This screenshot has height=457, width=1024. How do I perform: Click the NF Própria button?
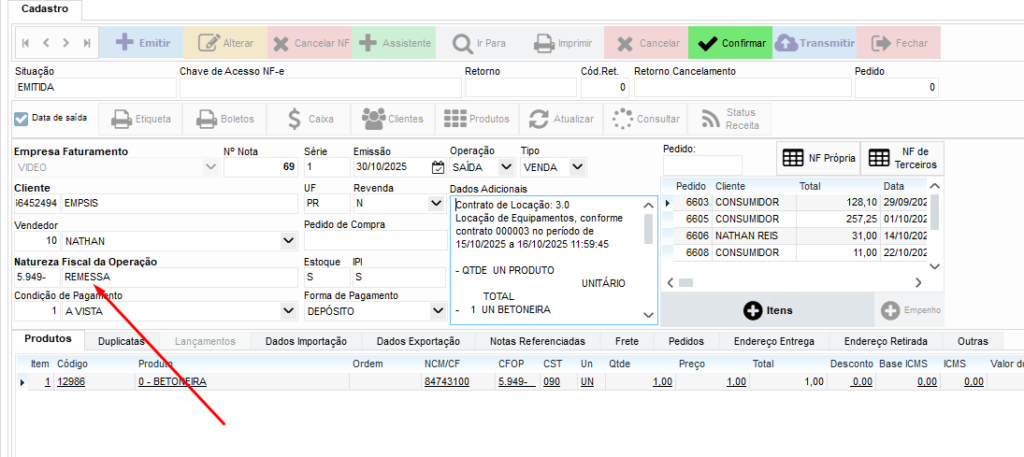pos(817,158)
